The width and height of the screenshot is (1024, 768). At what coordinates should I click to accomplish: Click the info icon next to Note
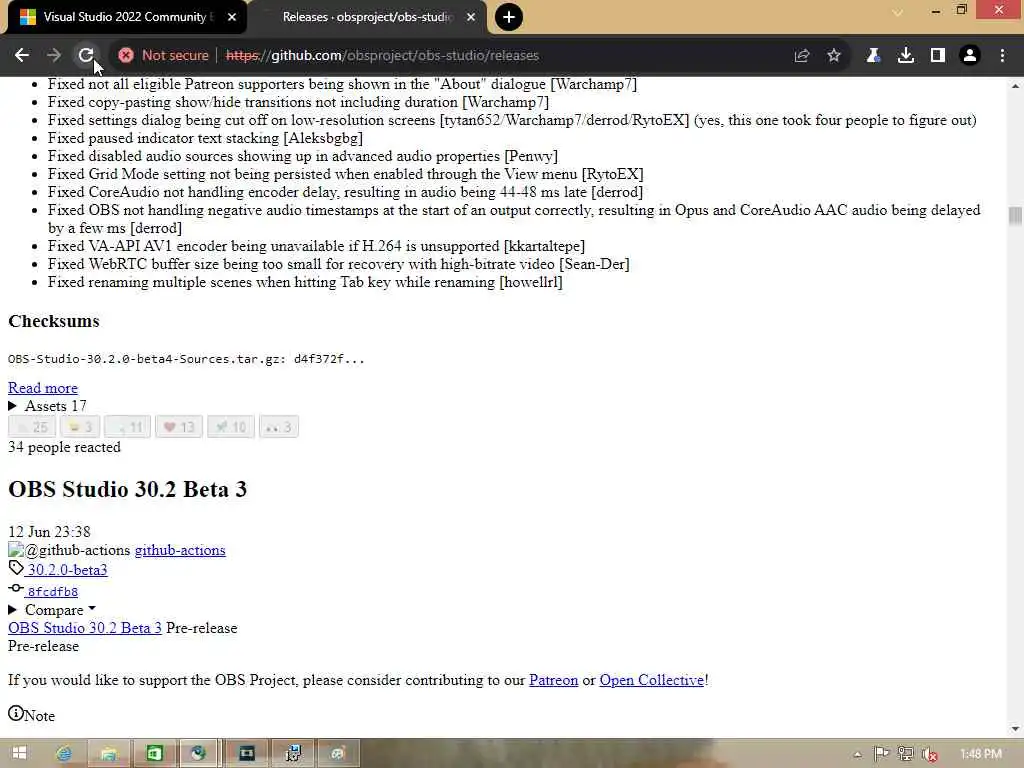[16, 713]
